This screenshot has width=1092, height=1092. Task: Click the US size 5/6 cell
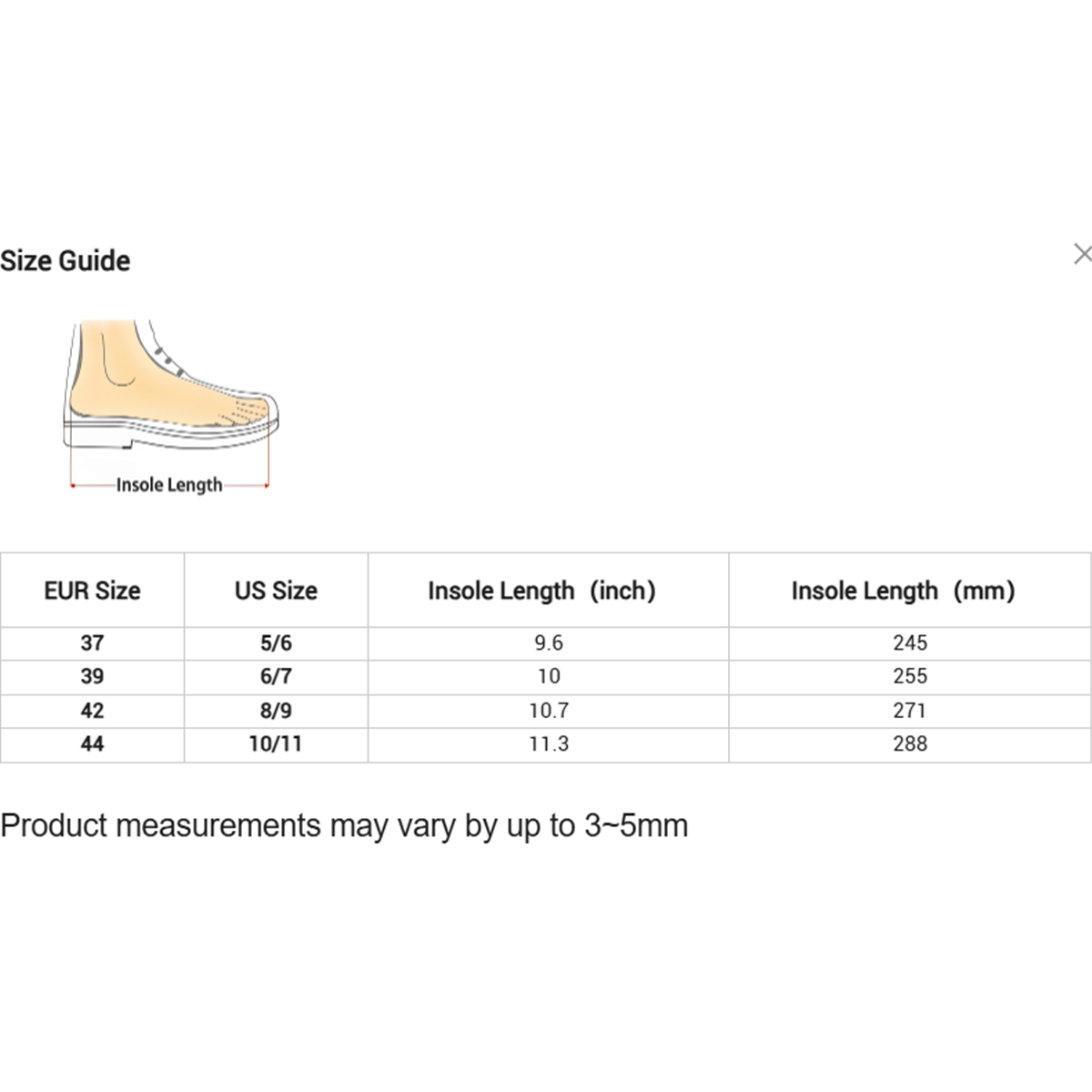click(x=276, y=643)
